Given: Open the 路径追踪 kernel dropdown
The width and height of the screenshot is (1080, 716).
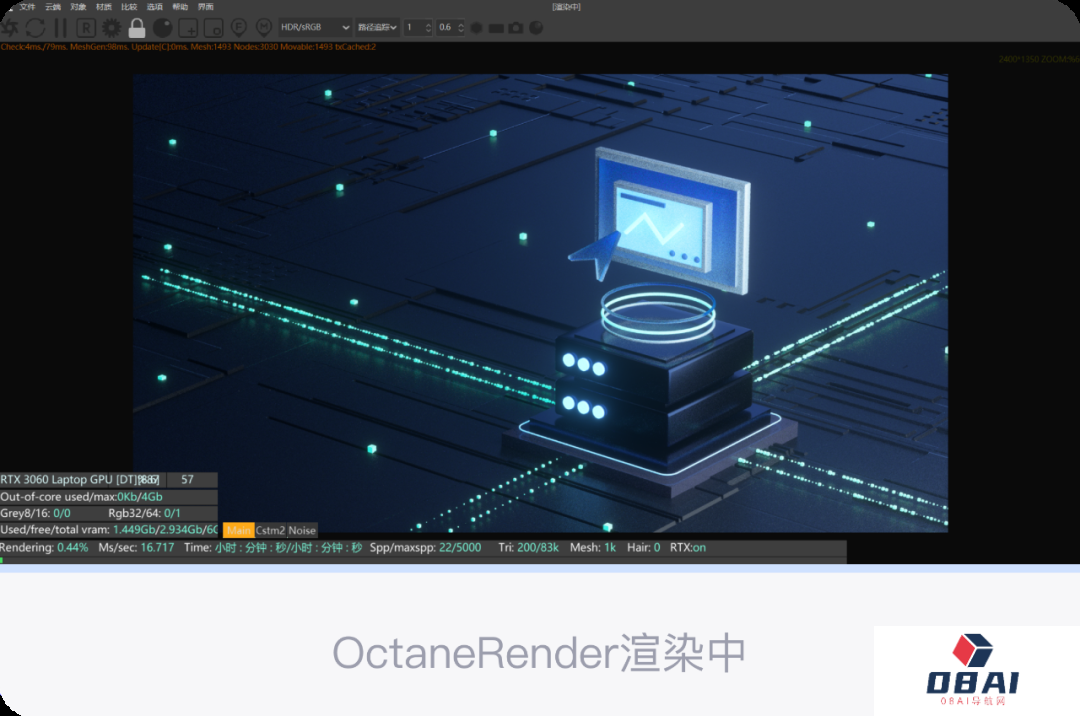Looking at the screenshot, I should tap(378, 28).
